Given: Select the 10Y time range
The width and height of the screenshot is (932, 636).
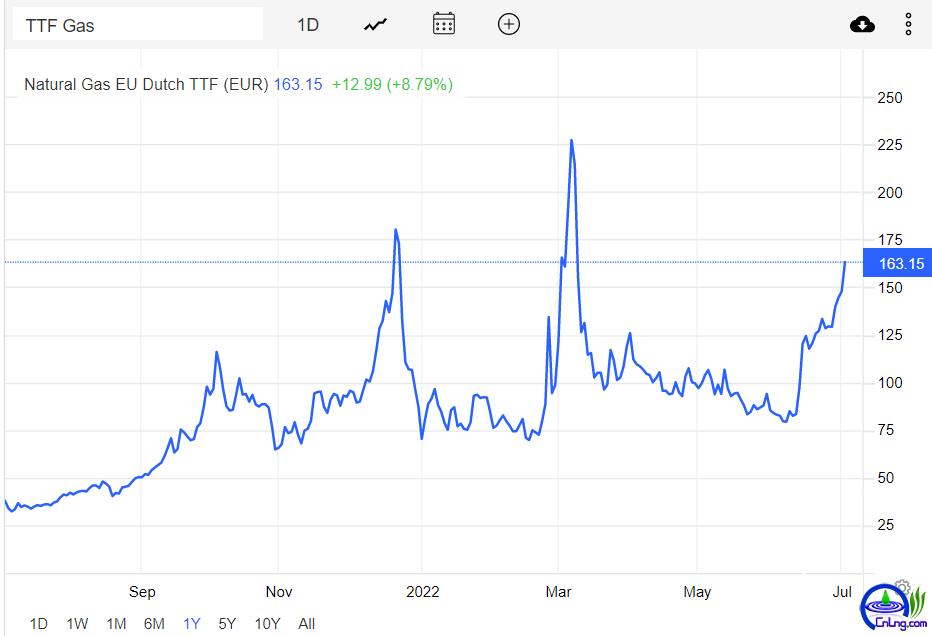Looking at the screenshot, I should (267, 624).
